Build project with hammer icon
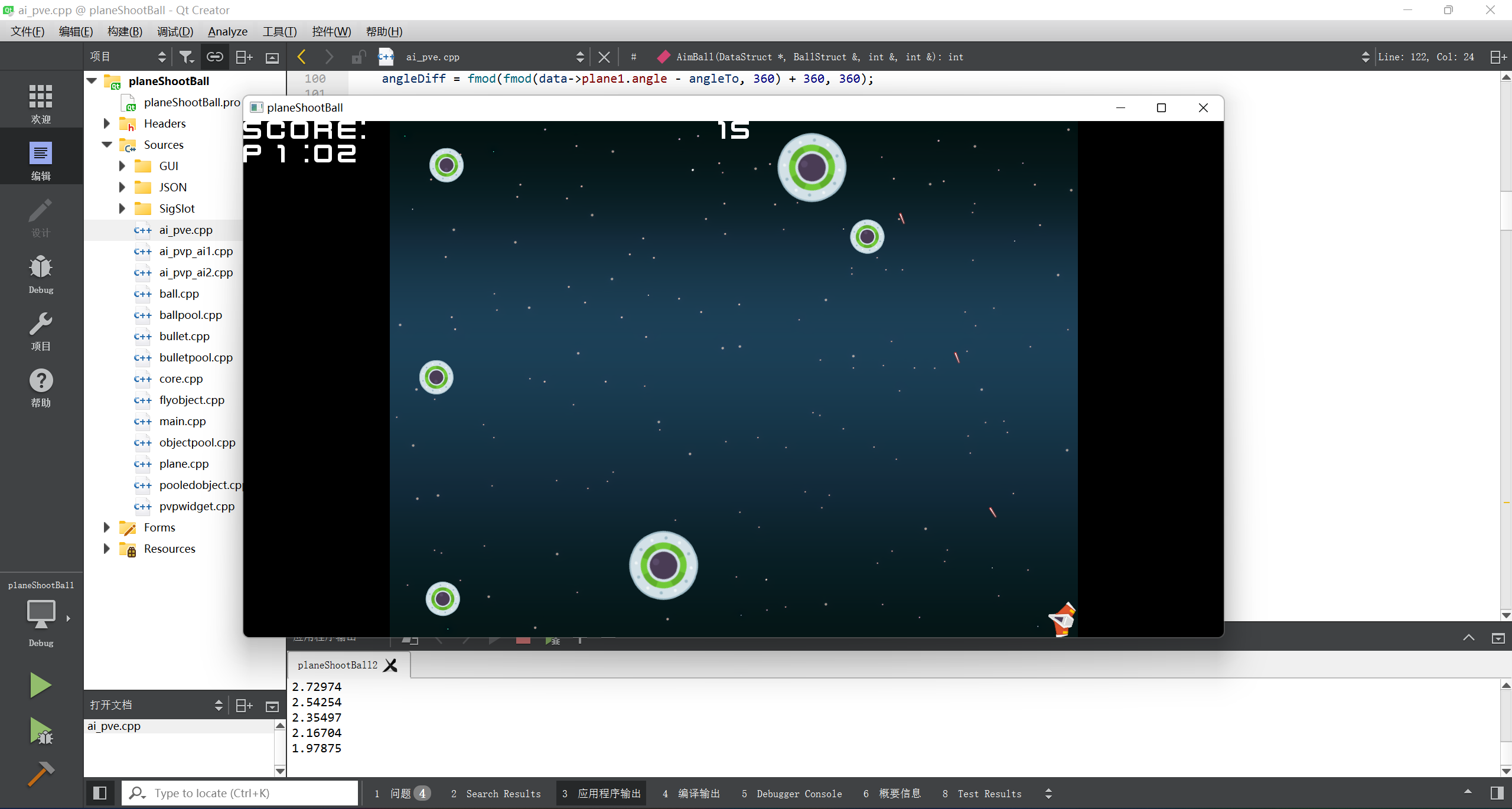The width and height of the screenshot is (1512, 809). pyautogui.click(x=40, y=774)
